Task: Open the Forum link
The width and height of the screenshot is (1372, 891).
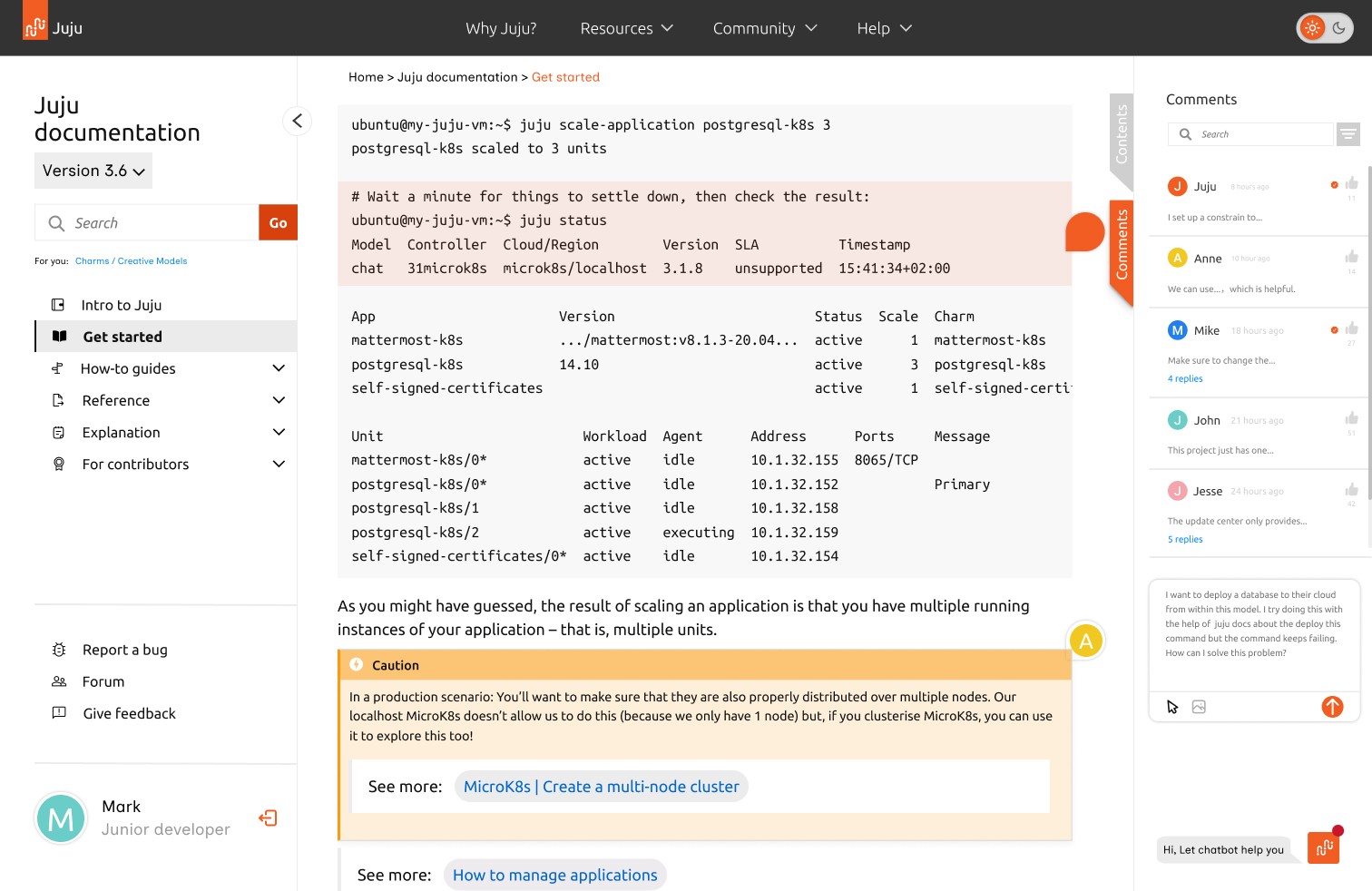Action: pyautogui.click(x=103, y=681)
